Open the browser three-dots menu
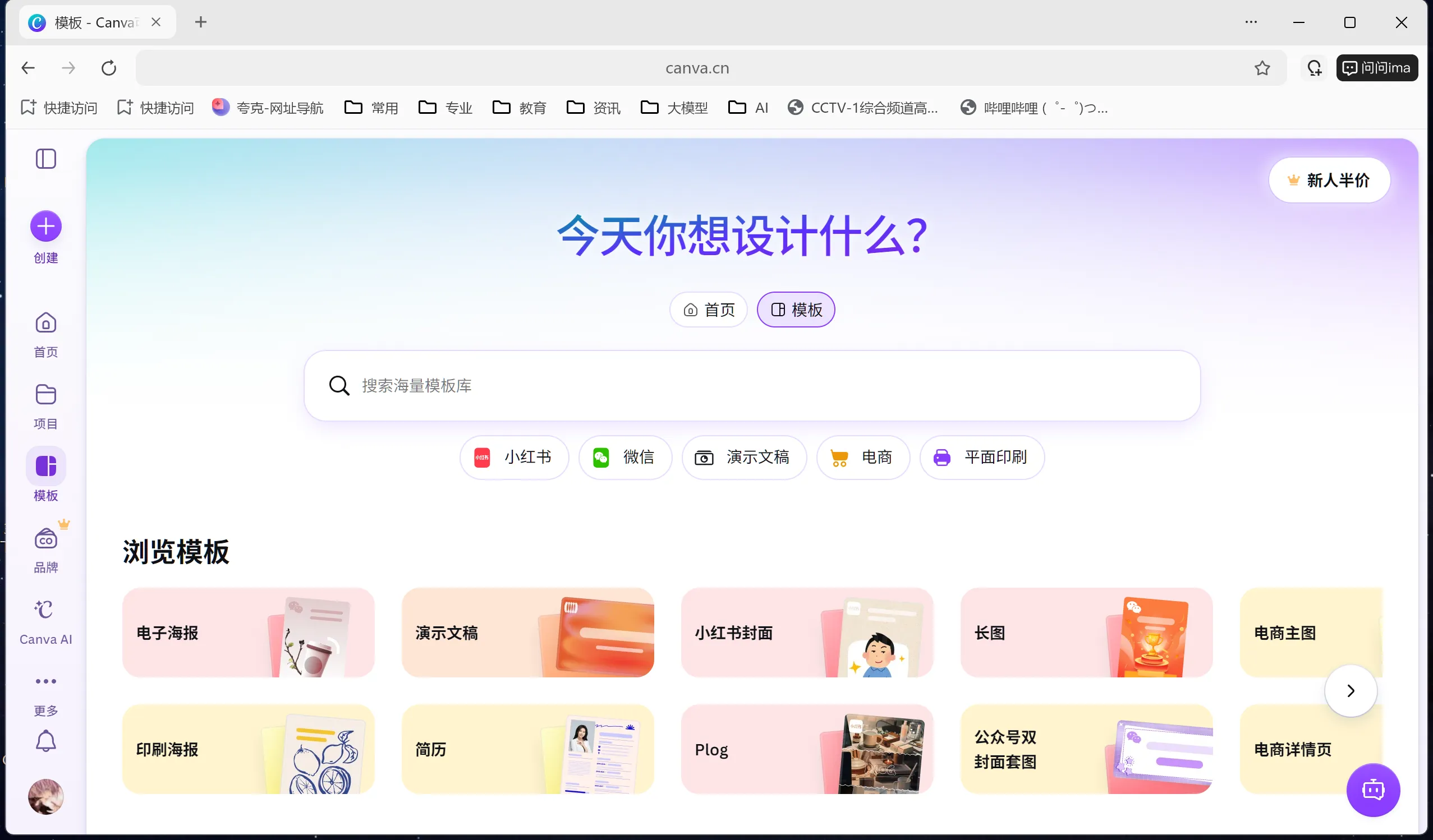 coord(1251,22)
